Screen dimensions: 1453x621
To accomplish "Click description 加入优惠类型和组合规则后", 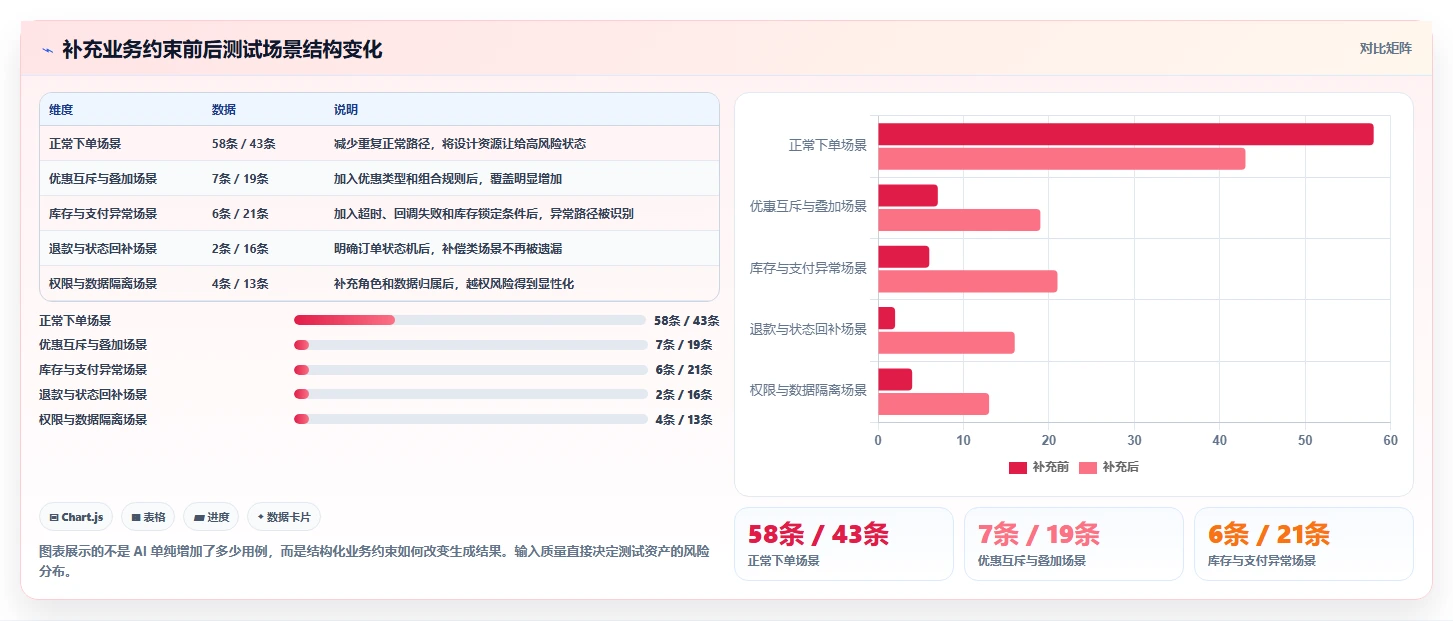I will [448, 179].
